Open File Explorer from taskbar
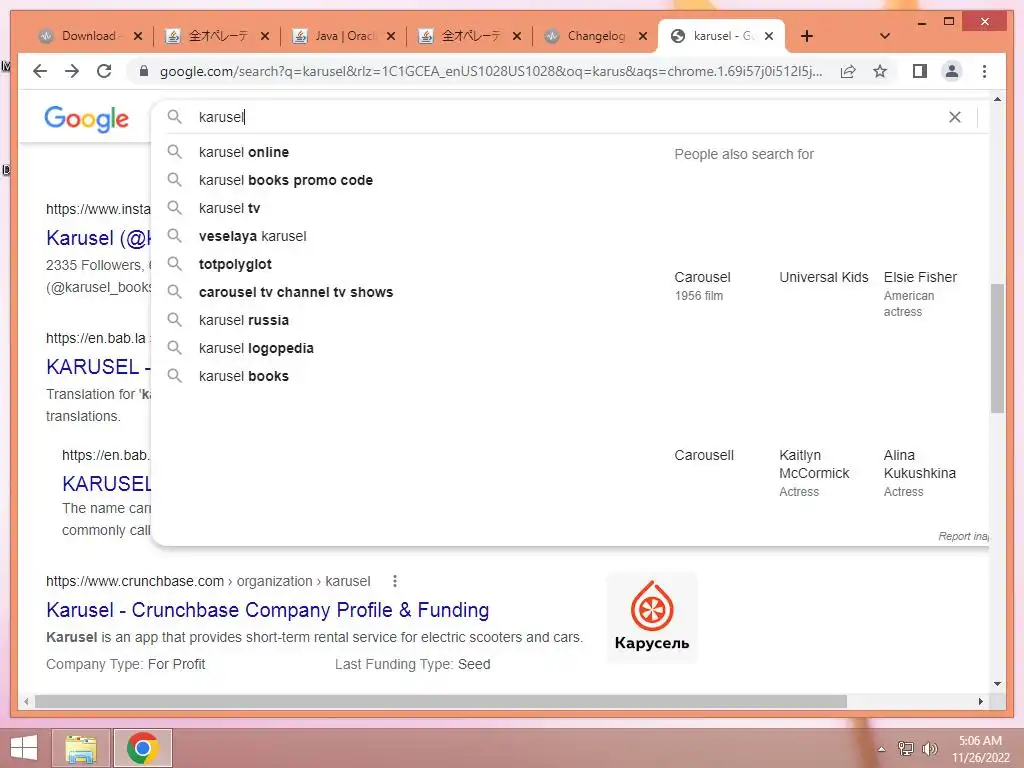 (x=81, y=748)
